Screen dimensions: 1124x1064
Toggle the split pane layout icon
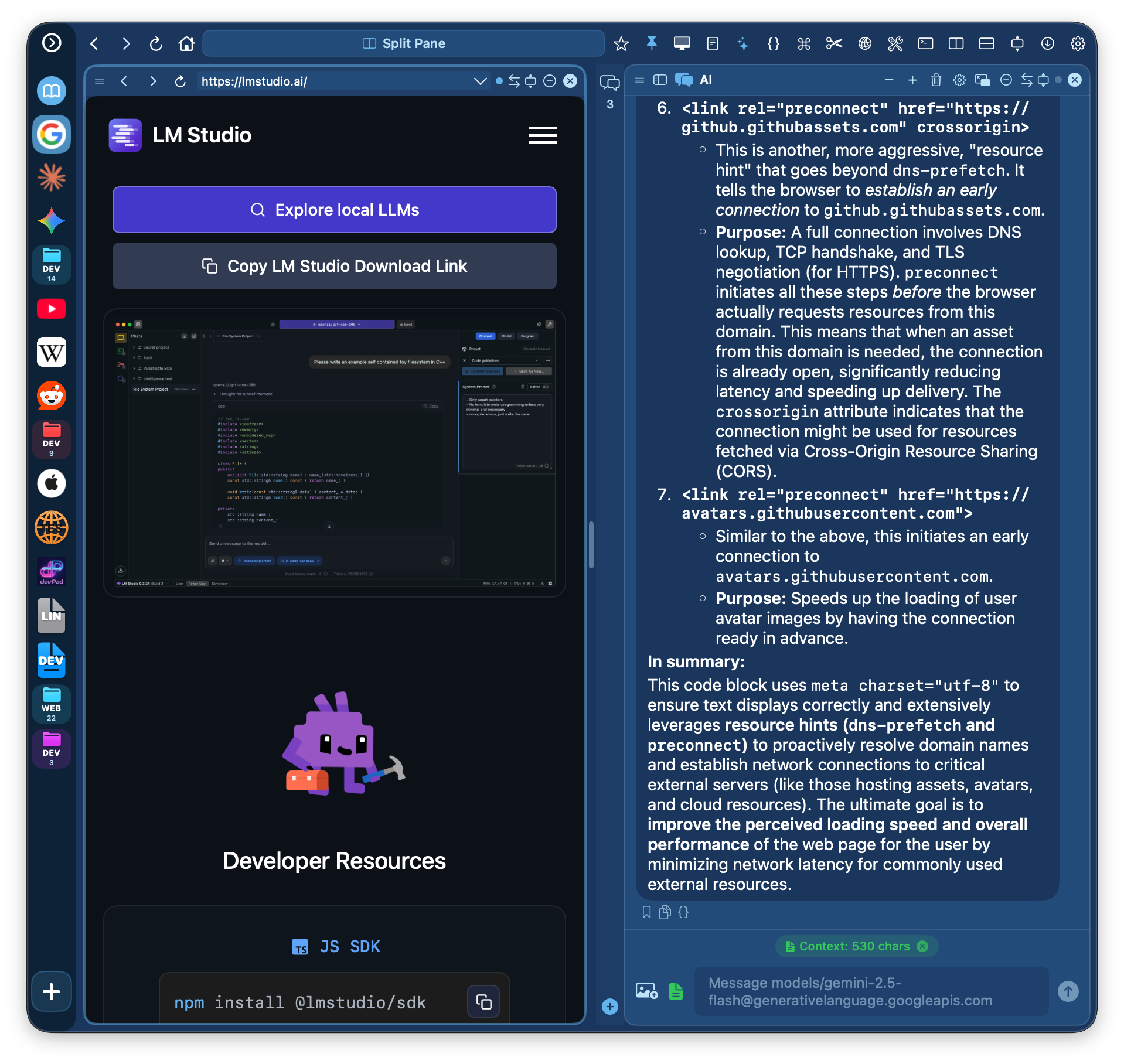pyautogui.click(x=956, y=43)
